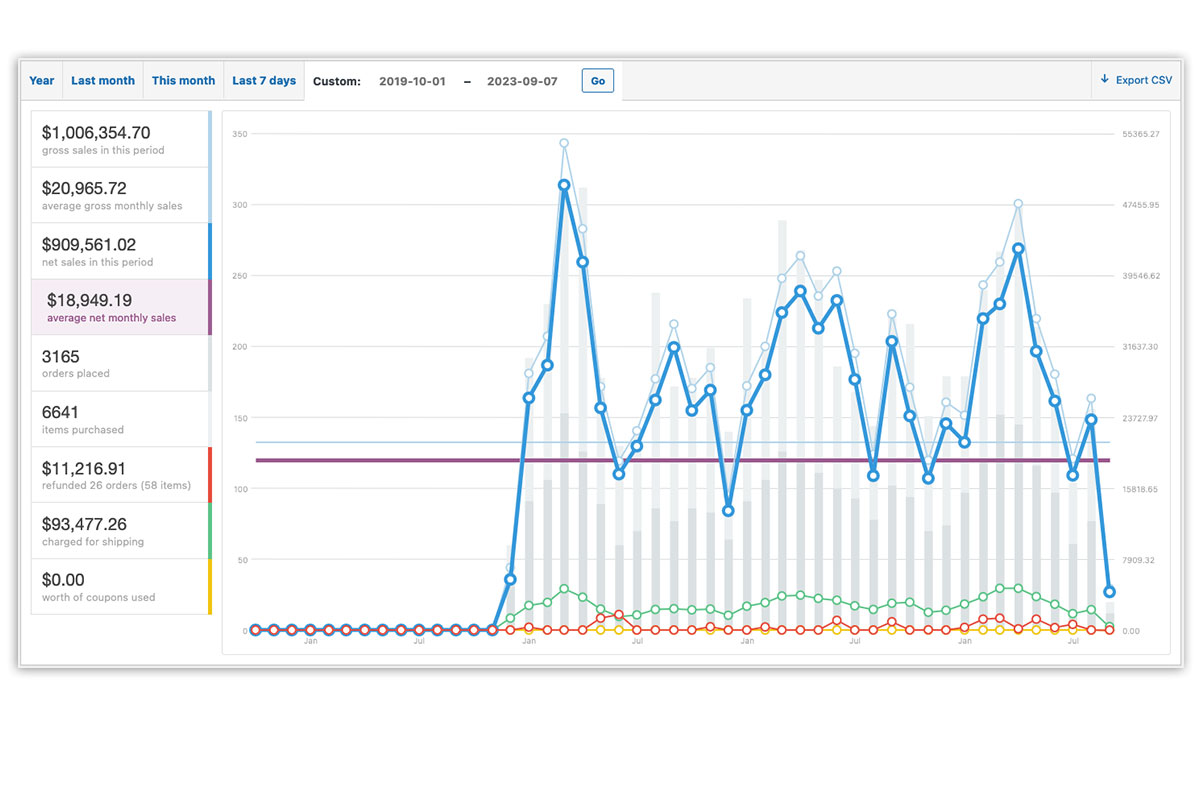Select the Last month tab
This screenshot has width=1200, height=800.
click(x=103, y=81)
